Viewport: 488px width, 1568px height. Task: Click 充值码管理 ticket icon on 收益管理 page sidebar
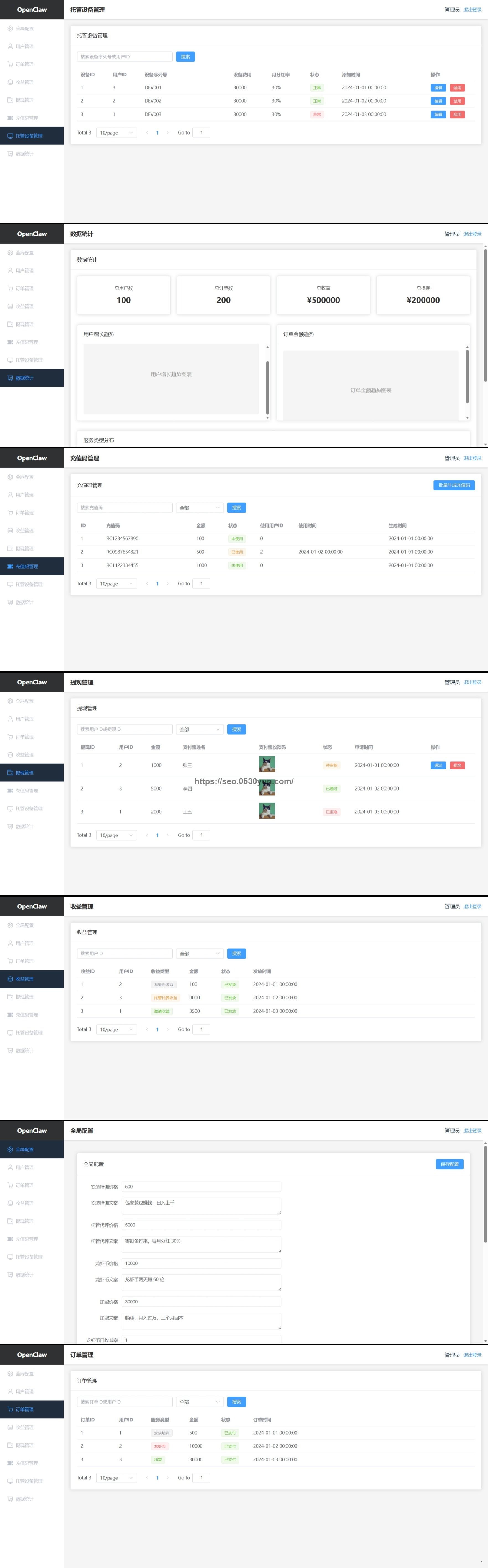click(10, 1015)
